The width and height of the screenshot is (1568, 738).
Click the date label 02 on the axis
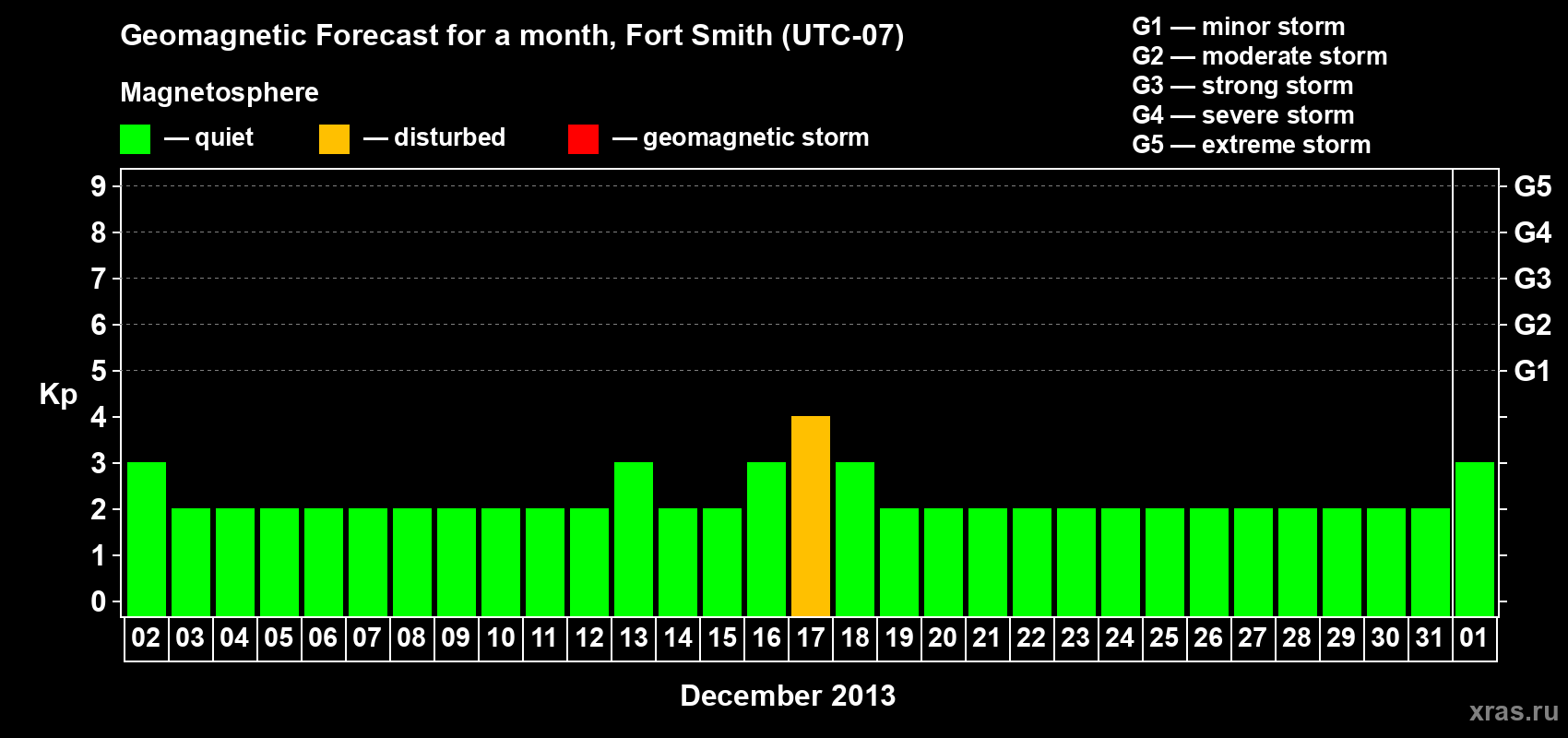(146, 637)
